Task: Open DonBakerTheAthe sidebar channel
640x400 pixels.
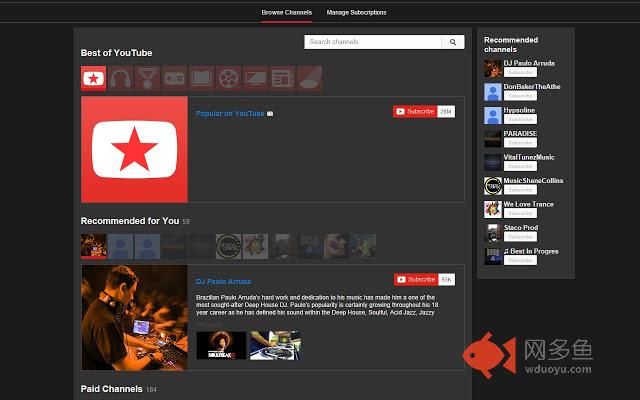Action: click(532, 87)
